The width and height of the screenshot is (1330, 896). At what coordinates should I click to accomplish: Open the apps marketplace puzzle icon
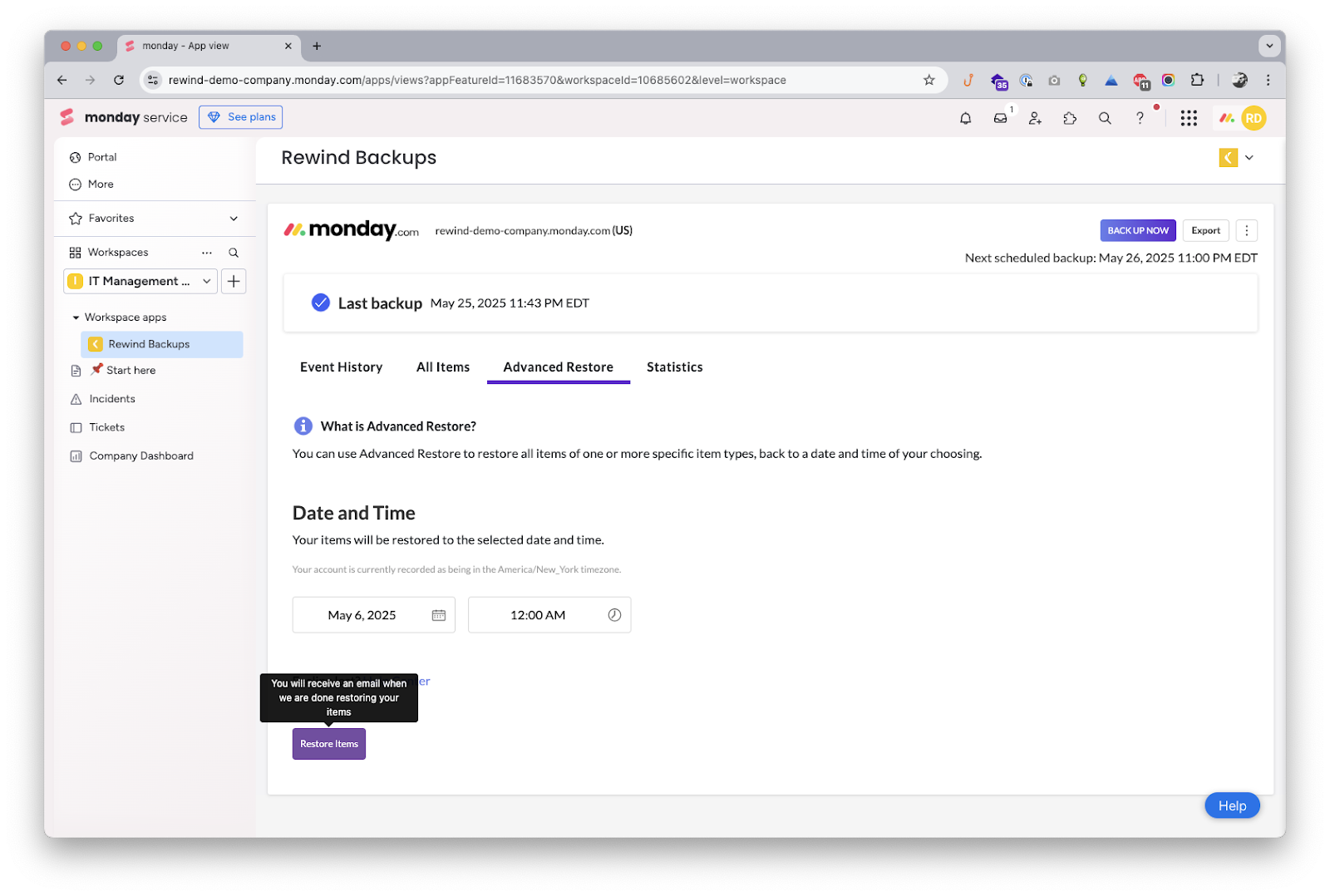tap(1070, 118)
